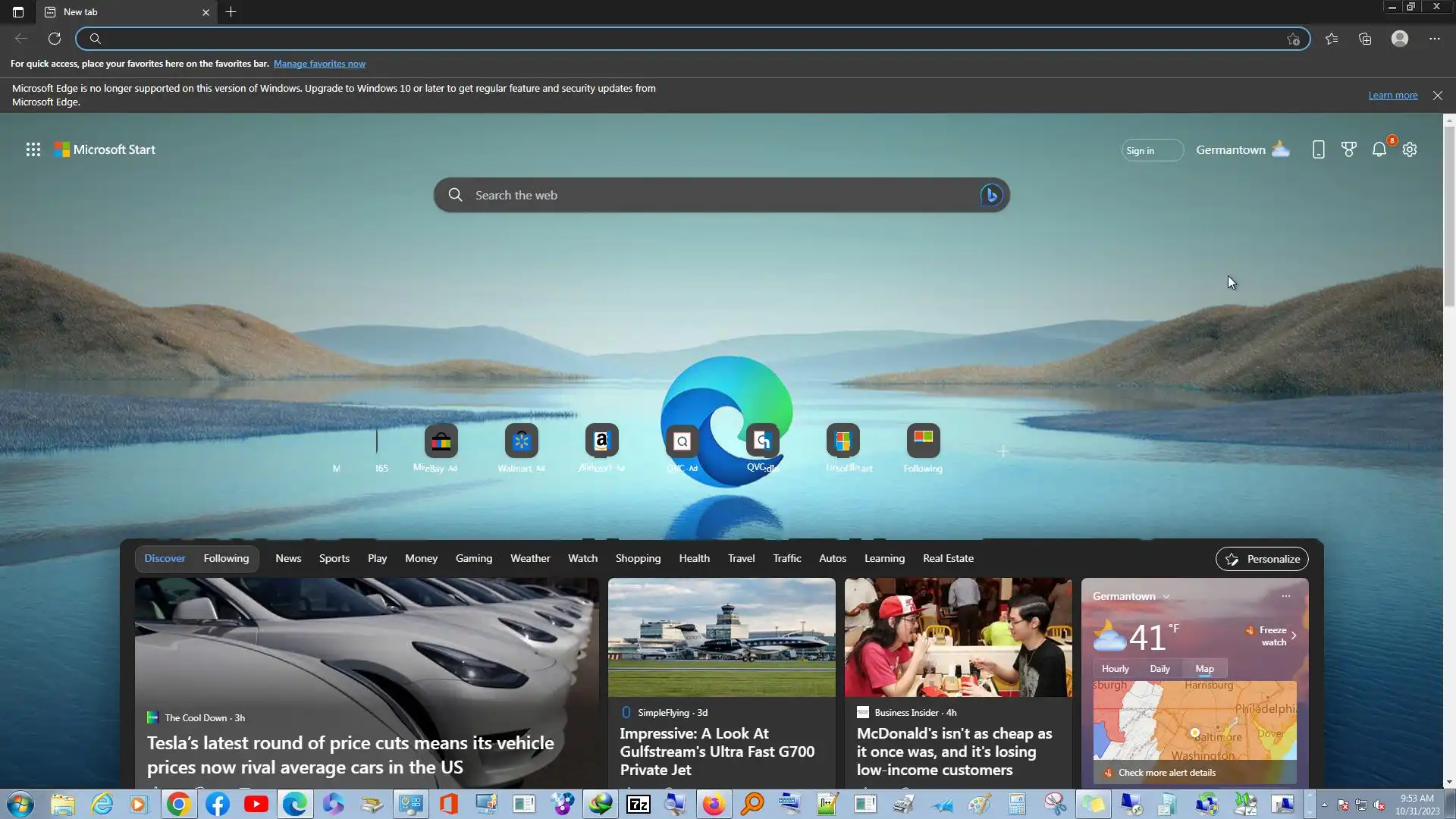Screen dimensions: 1456x819
Task: Expand the Germantown weather location dropdown
Action: (x=1166, y=597)
